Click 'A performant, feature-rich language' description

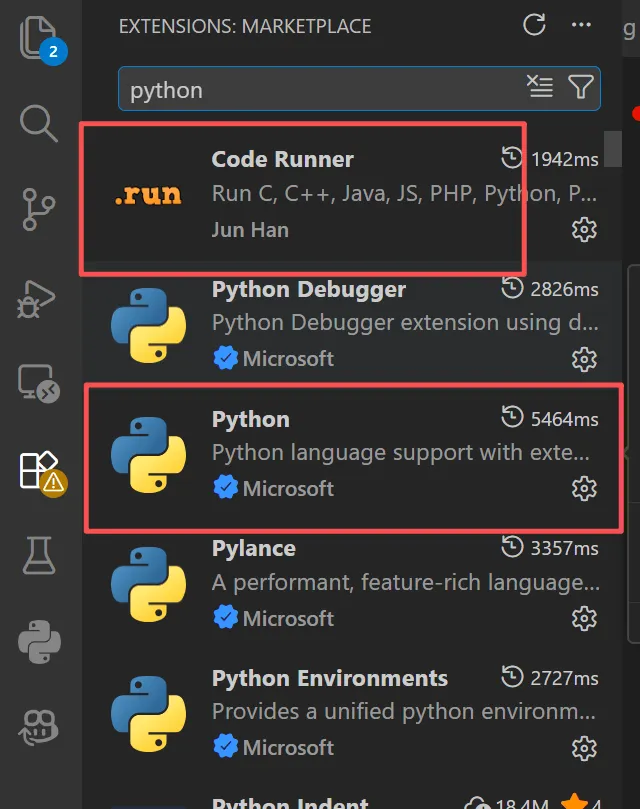pos(406,583)
